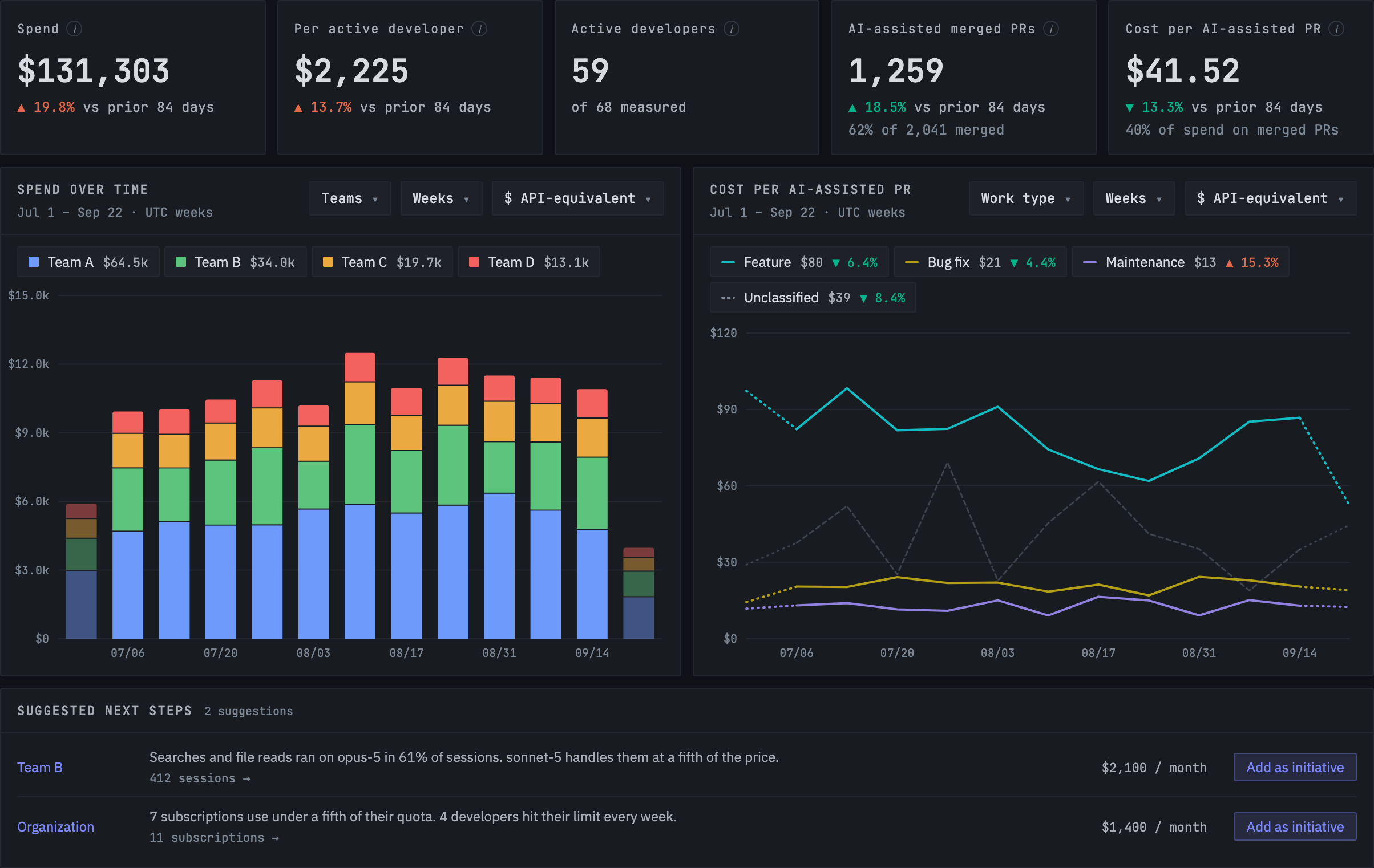Click info icon beside Per active developer

pos(479,29)
